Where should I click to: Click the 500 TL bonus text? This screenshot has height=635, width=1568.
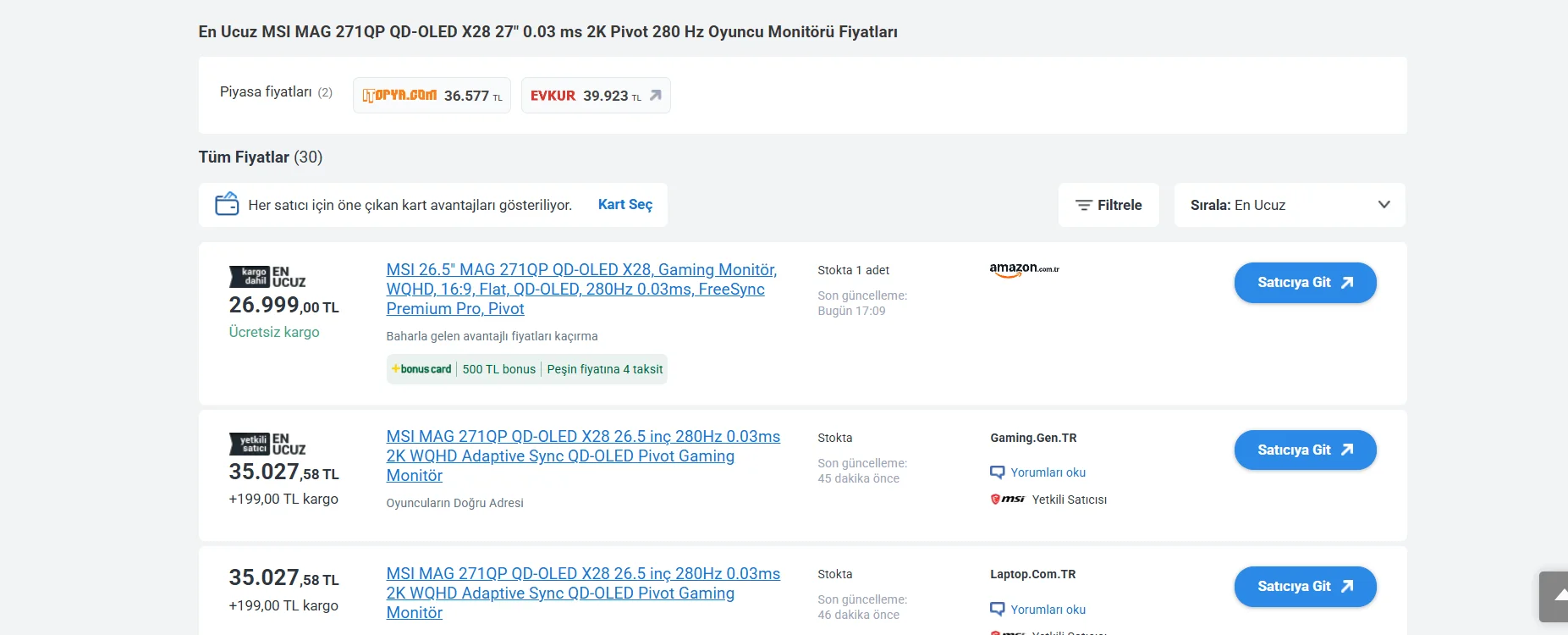point(499,369)
